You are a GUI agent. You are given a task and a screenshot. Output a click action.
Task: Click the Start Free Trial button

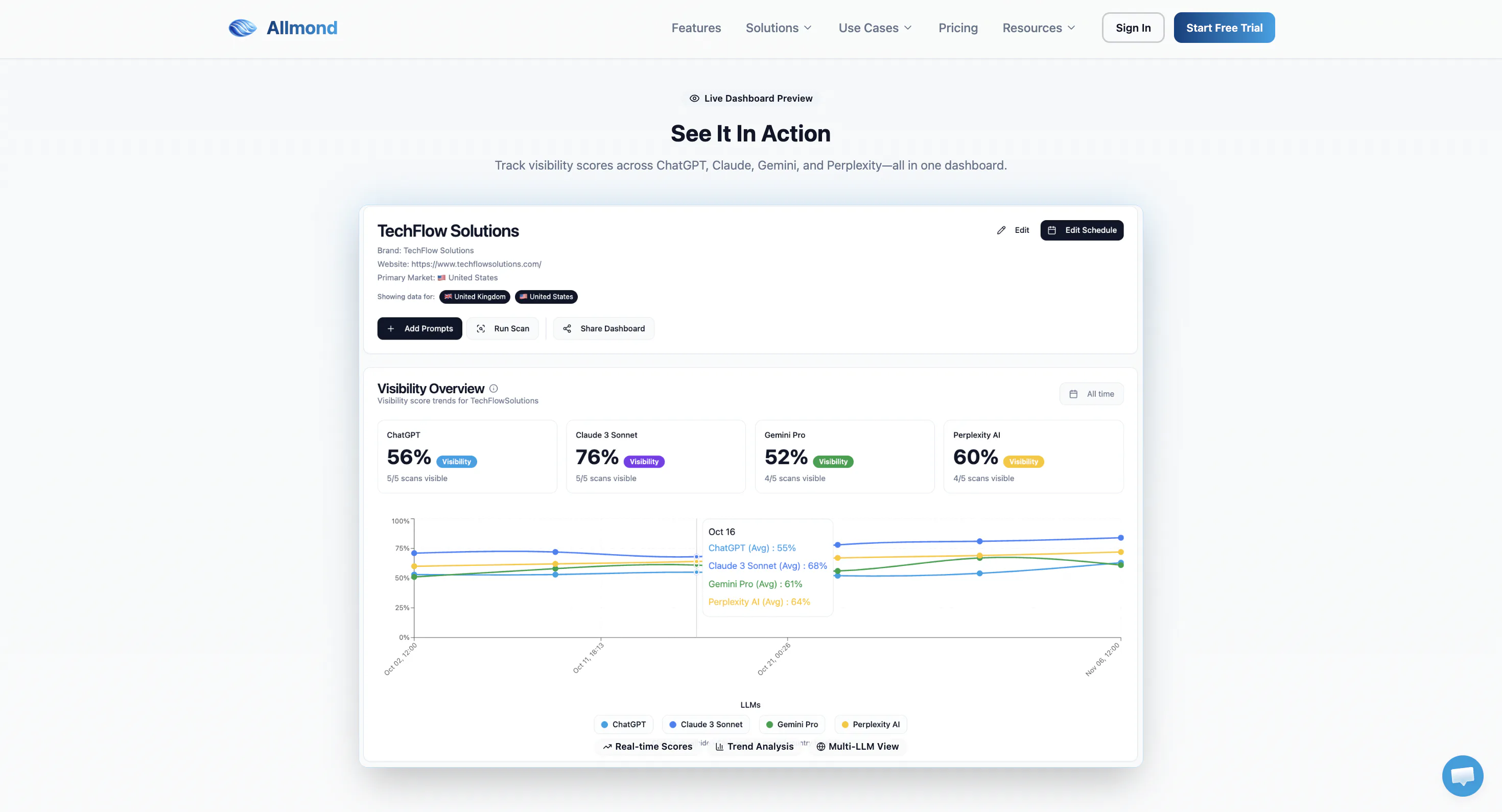[x=1224, y=28]
